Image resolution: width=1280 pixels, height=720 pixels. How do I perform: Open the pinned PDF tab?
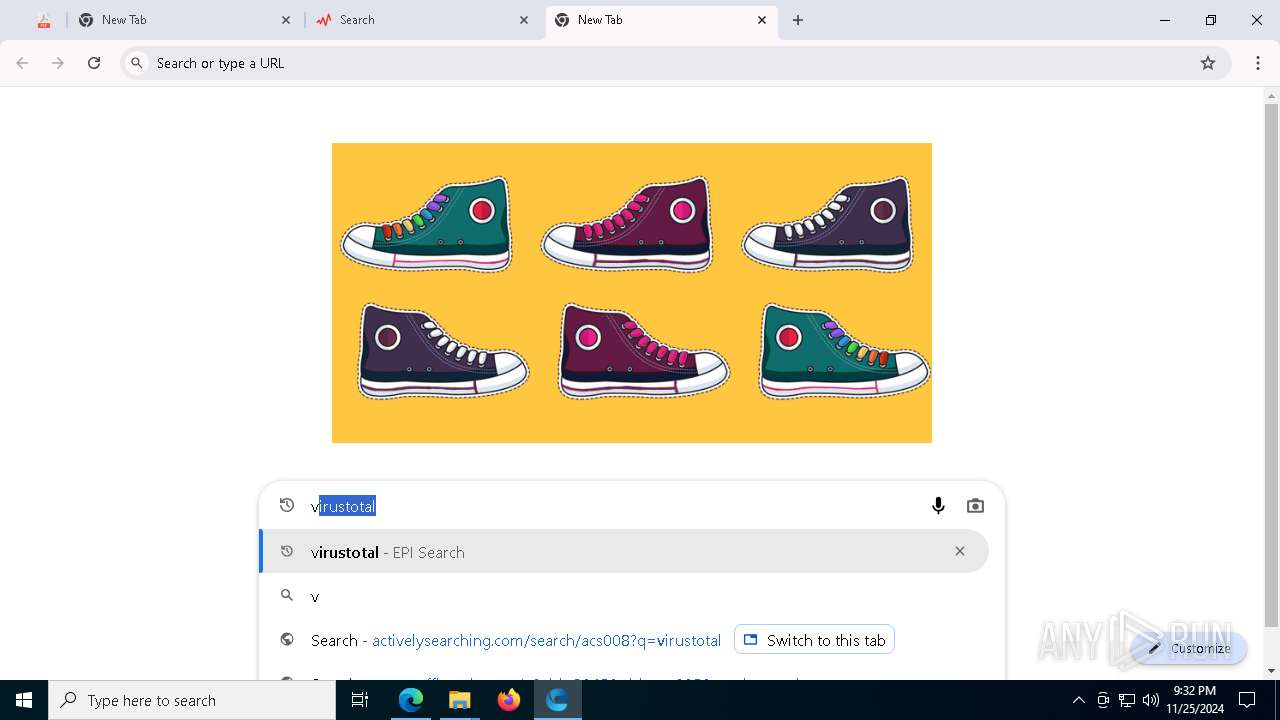click(43, 20)
